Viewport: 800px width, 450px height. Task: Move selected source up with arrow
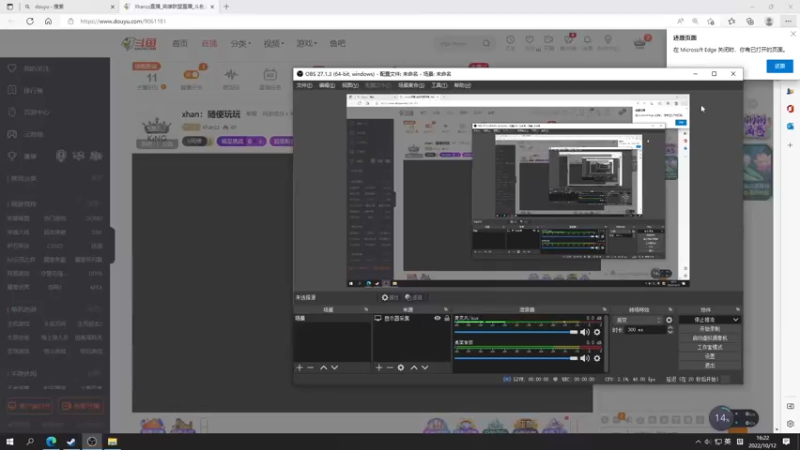point(414,367)
